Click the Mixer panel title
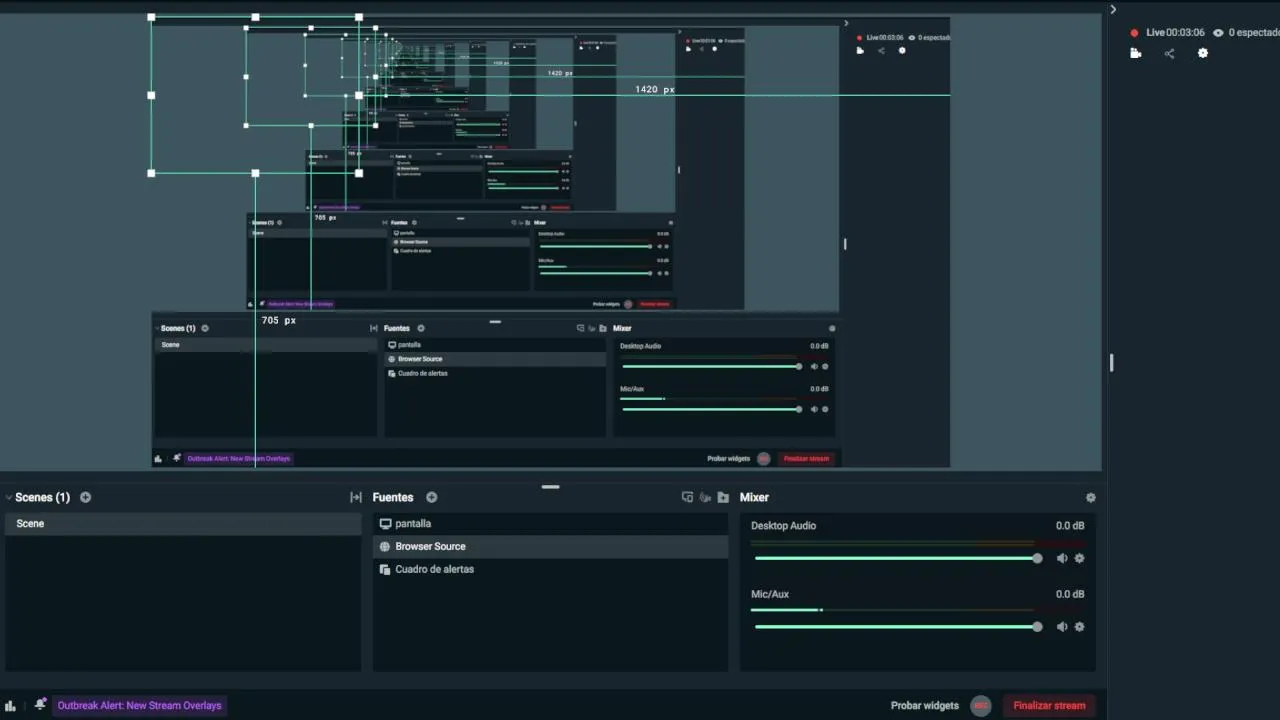 click(x=754, y=497)
